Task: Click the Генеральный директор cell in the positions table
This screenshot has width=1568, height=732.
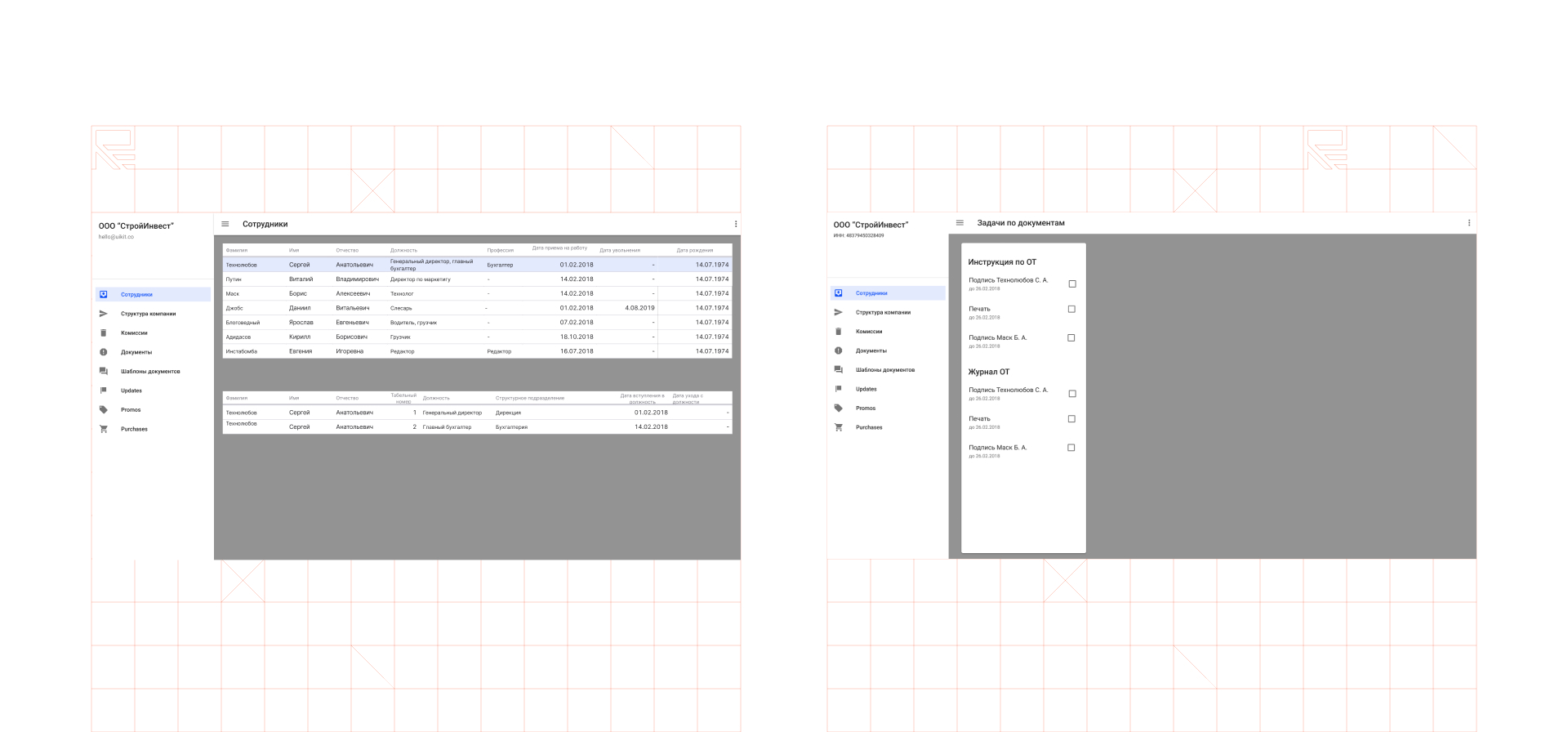Action: coord(452,413)
